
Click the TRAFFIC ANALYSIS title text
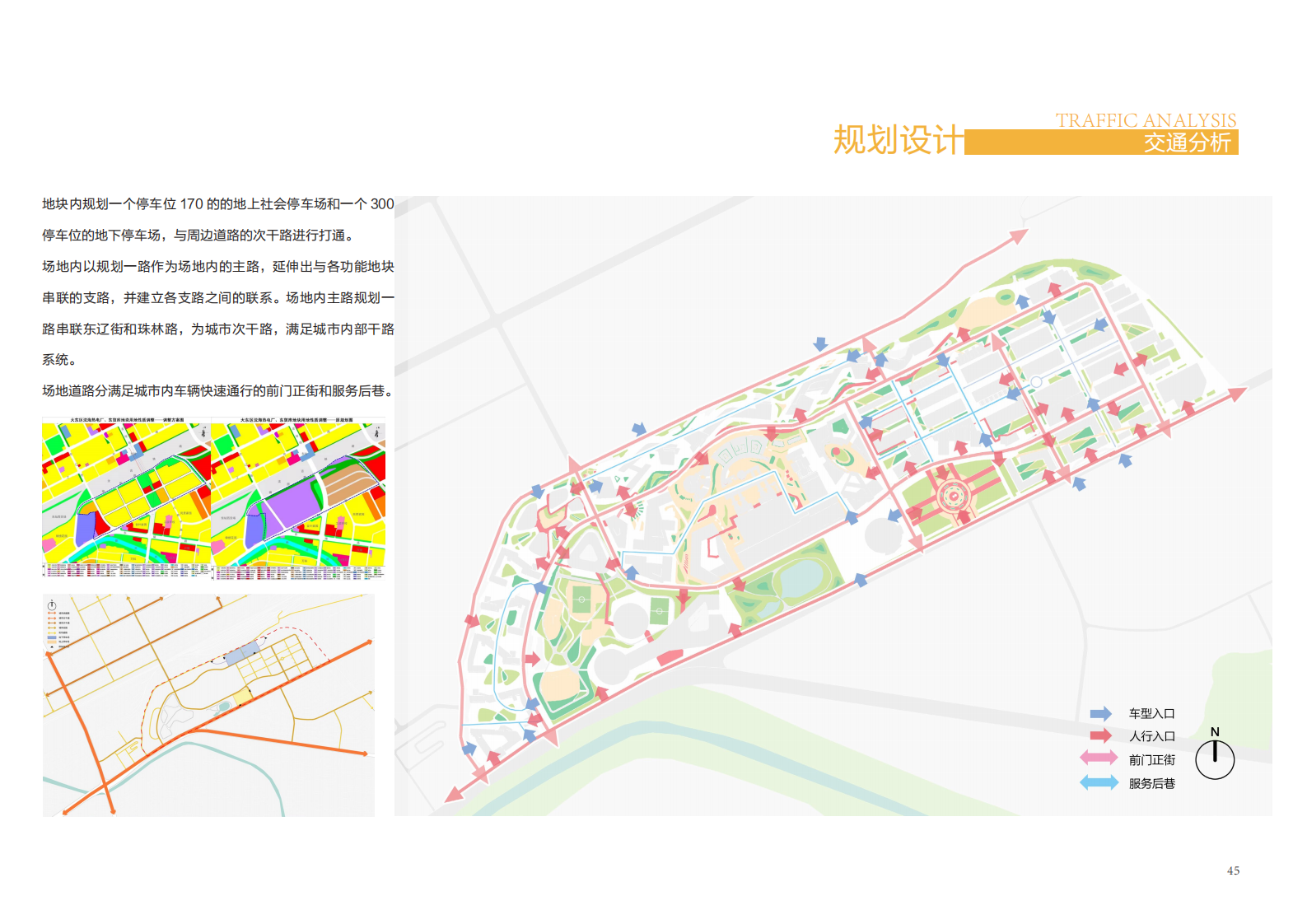[1146, 120]
